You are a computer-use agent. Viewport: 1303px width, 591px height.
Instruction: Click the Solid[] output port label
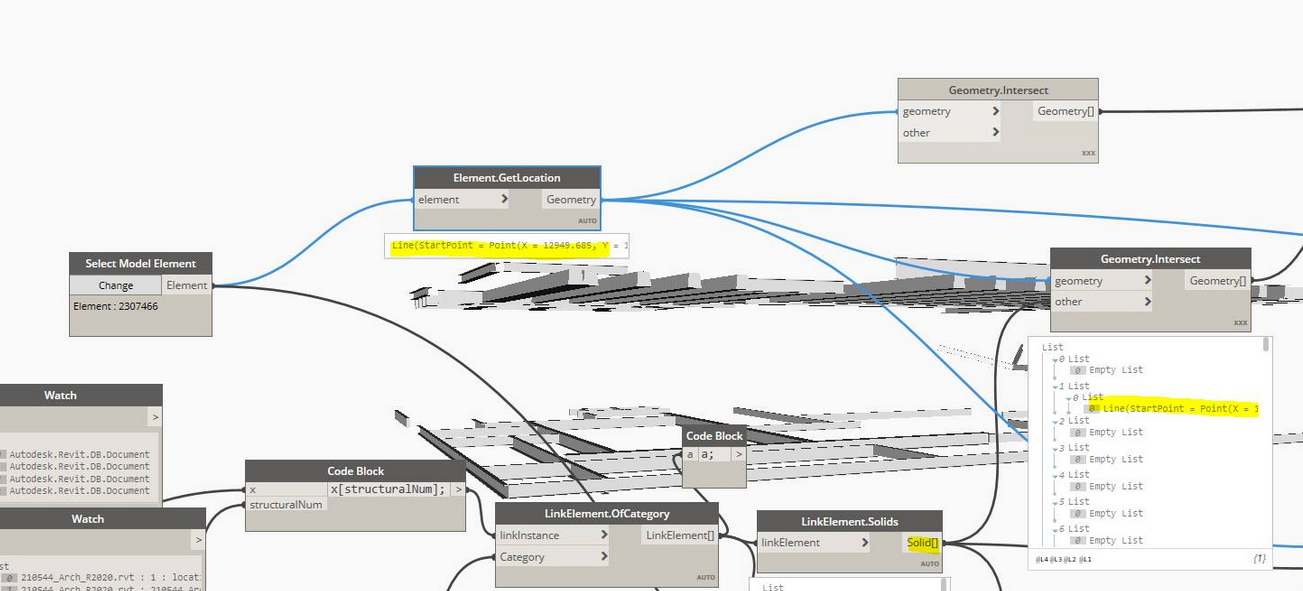(x=922, y=543)
